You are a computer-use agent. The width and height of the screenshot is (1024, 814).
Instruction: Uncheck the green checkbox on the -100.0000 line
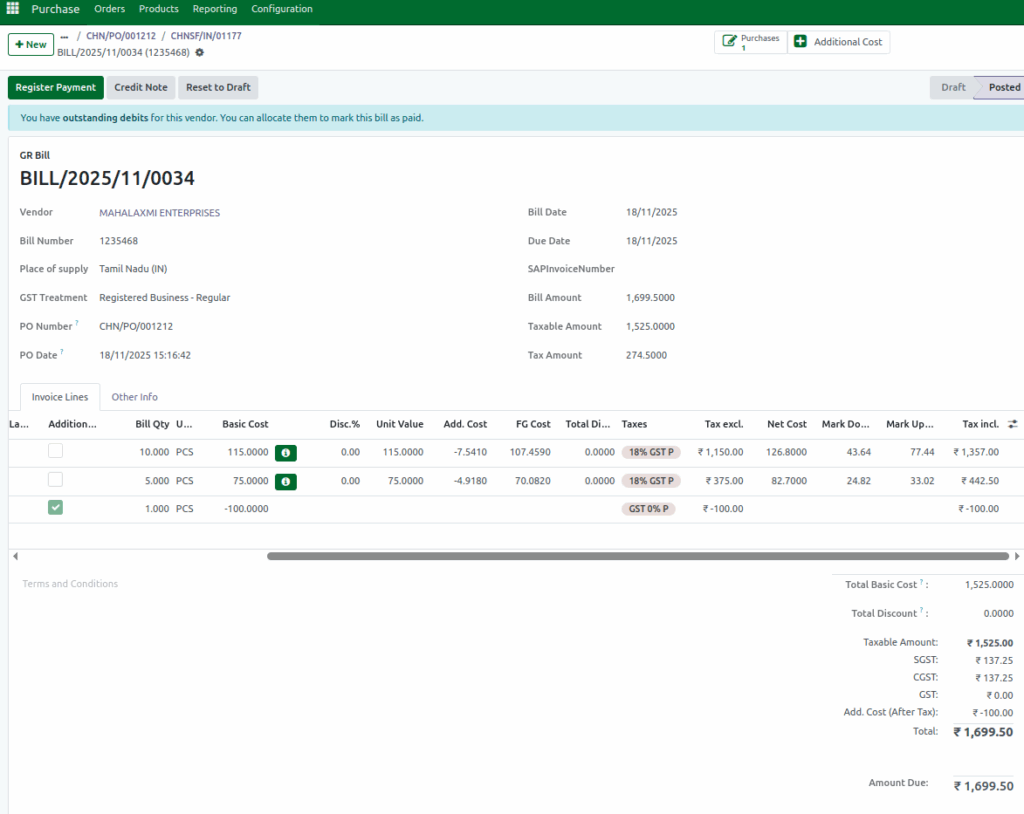(55, 507)
